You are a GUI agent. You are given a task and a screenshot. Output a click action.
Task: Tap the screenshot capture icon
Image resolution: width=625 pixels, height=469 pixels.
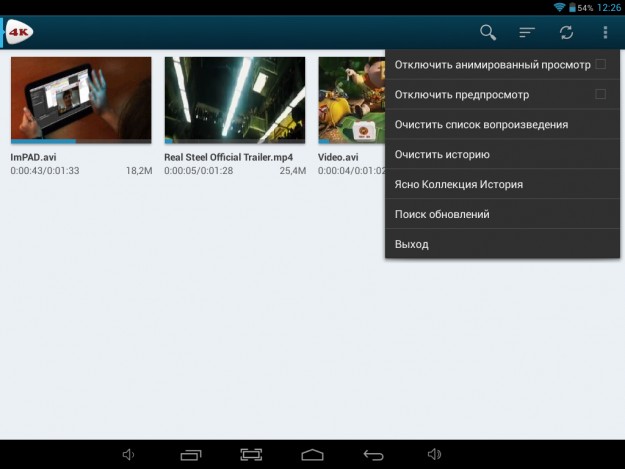click(x=251, y=455)
